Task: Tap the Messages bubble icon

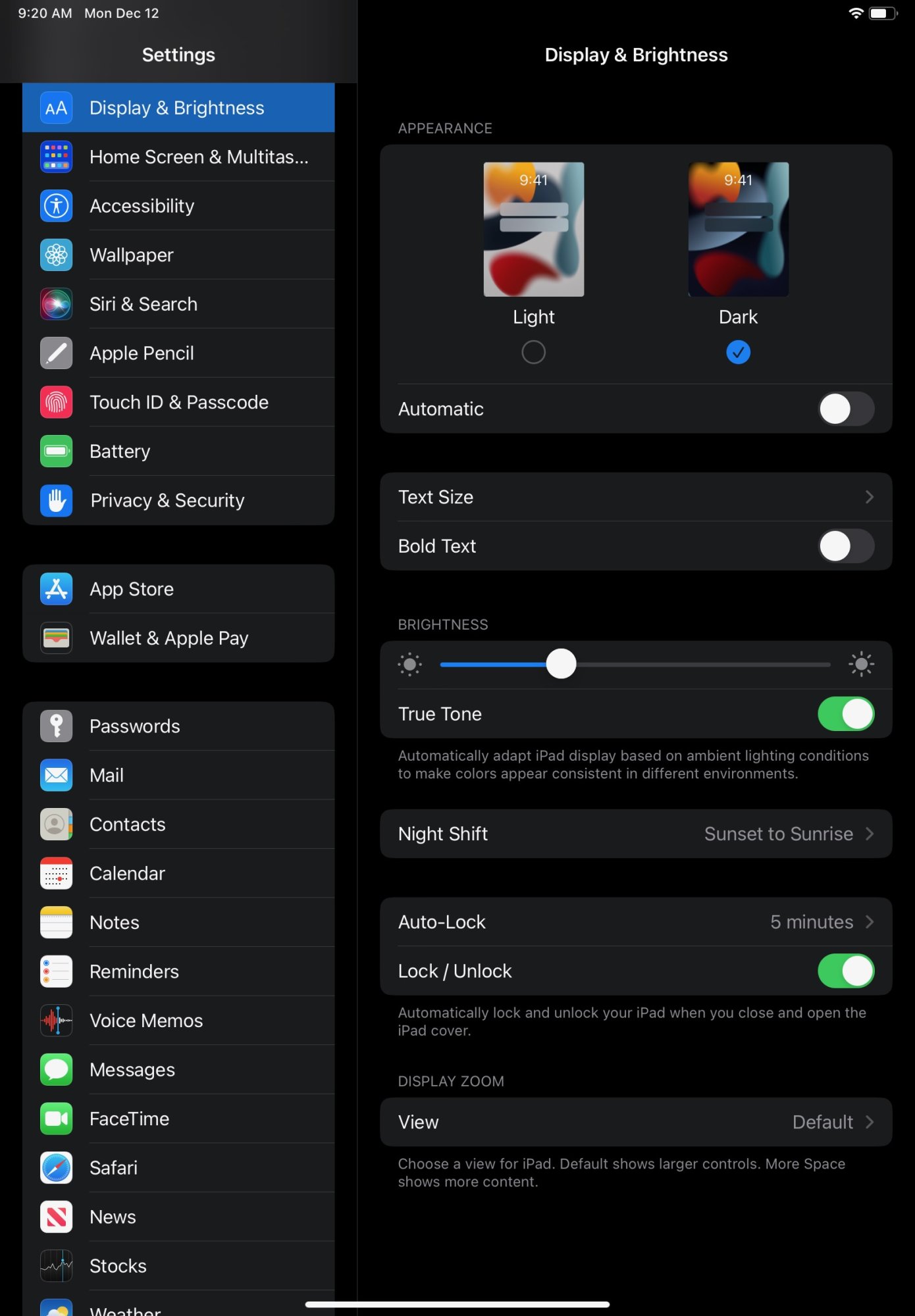Action: tap(56, 1069)
